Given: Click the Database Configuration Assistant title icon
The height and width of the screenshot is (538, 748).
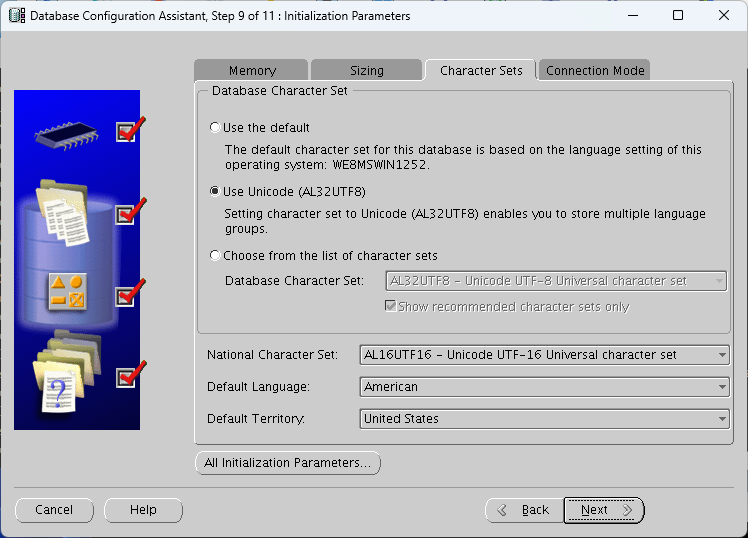Looking at the screenshot, I should pyautogui.click(x=17, y=15).
